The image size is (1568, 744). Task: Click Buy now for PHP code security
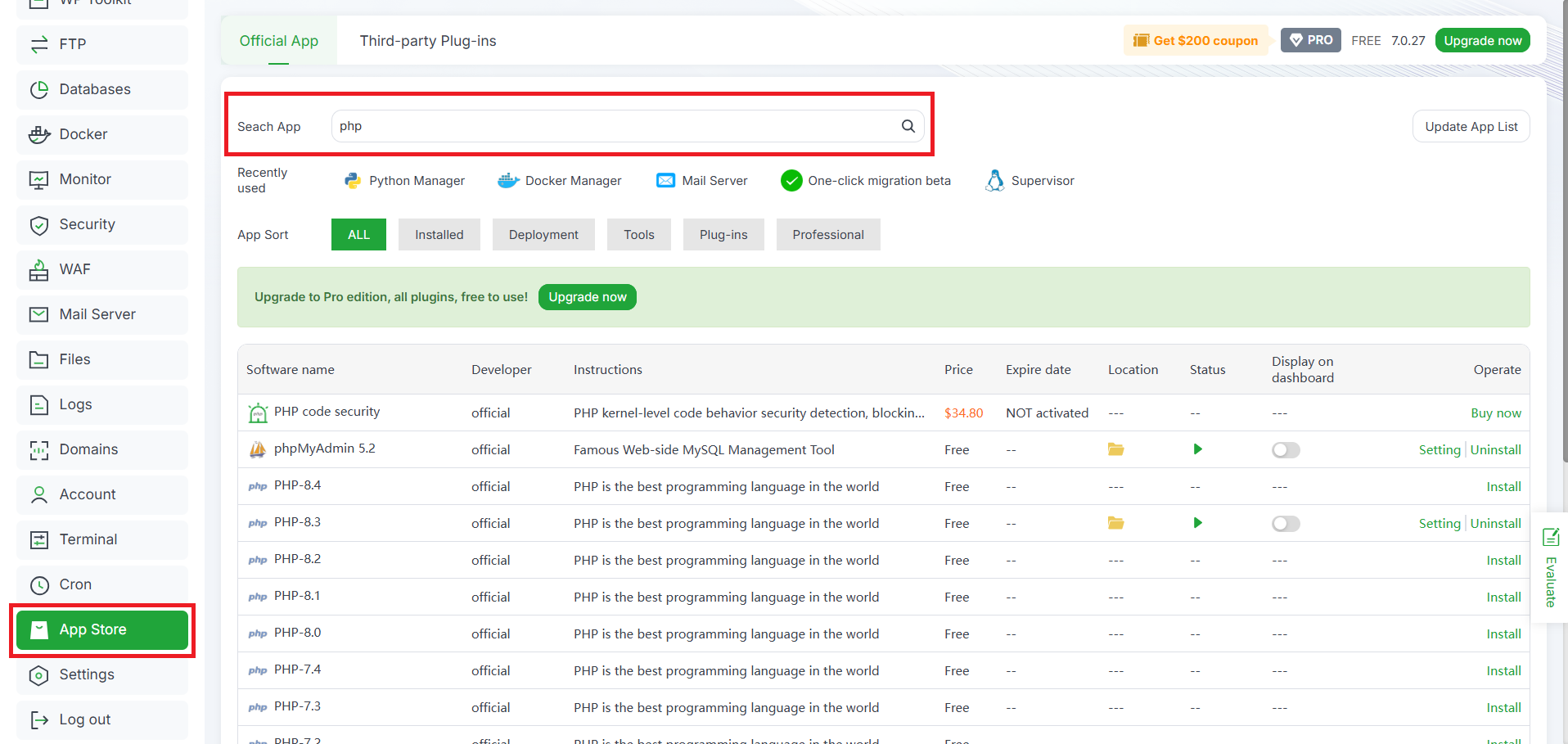pos(1496,413)
